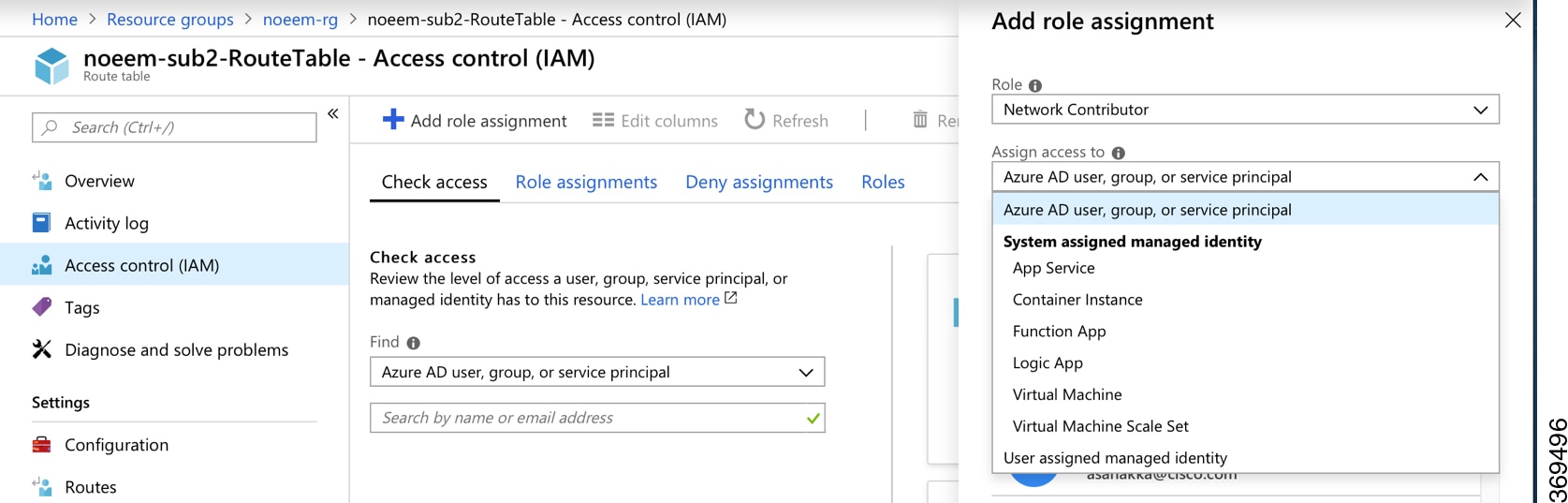Go to noeem-rg breadcrumb
This screenshot has height=503, width=1568.
(x=300, y=19)
